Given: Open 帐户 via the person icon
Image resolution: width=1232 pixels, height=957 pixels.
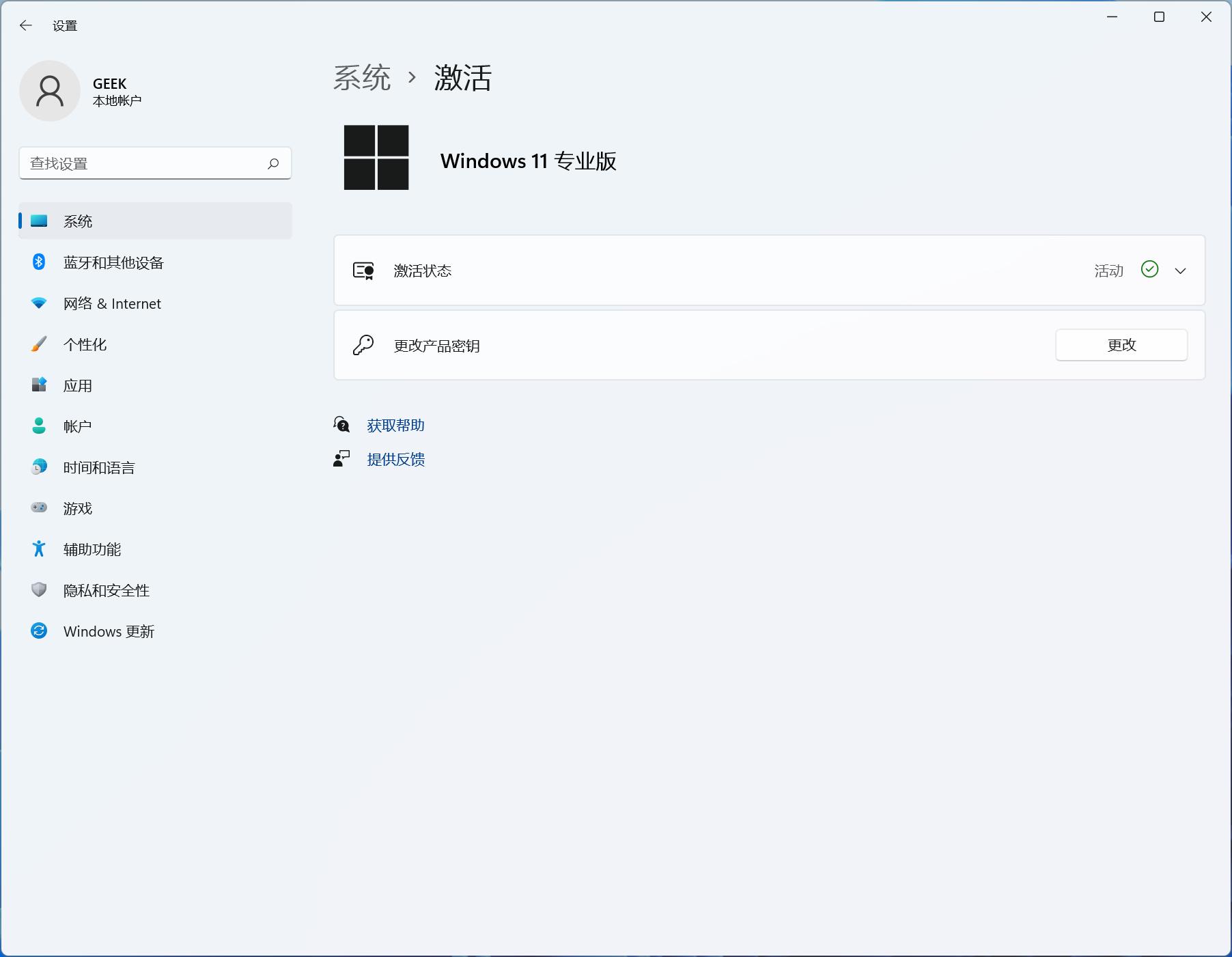Looking at the screenshot, I should pos(39,426).
